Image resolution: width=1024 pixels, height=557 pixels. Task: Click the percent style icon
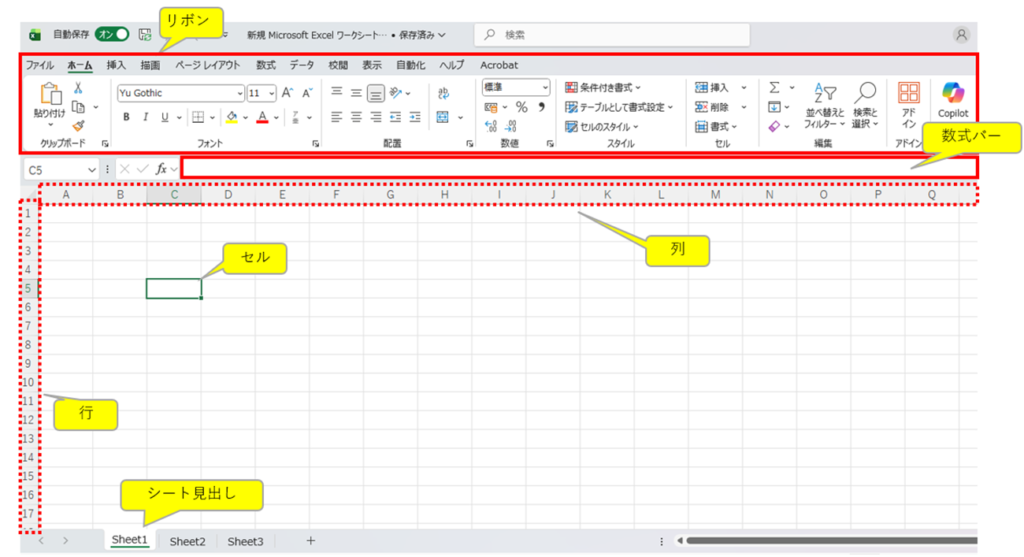pos(521,107)
